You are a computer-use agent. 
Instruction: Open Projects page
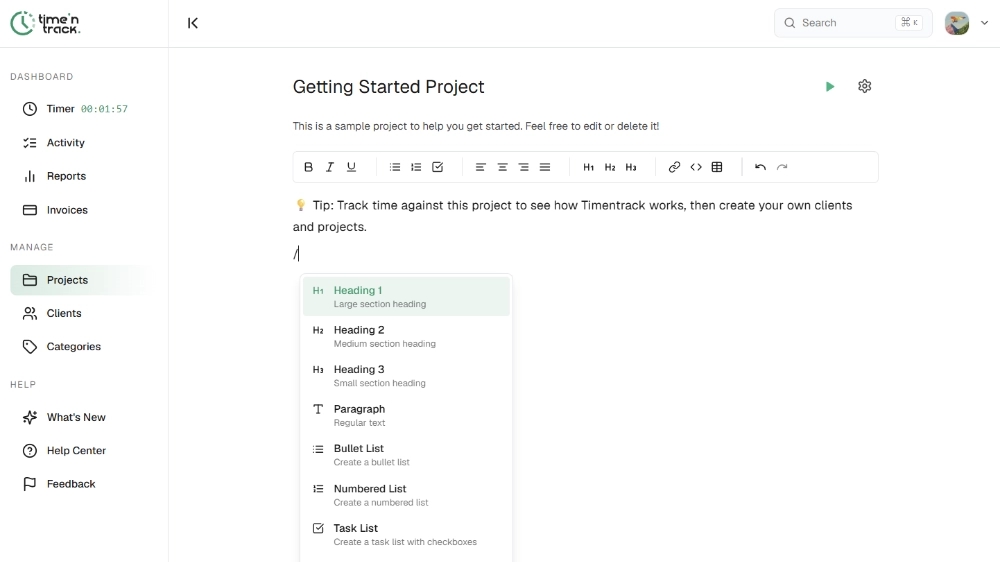click(82, 280)
